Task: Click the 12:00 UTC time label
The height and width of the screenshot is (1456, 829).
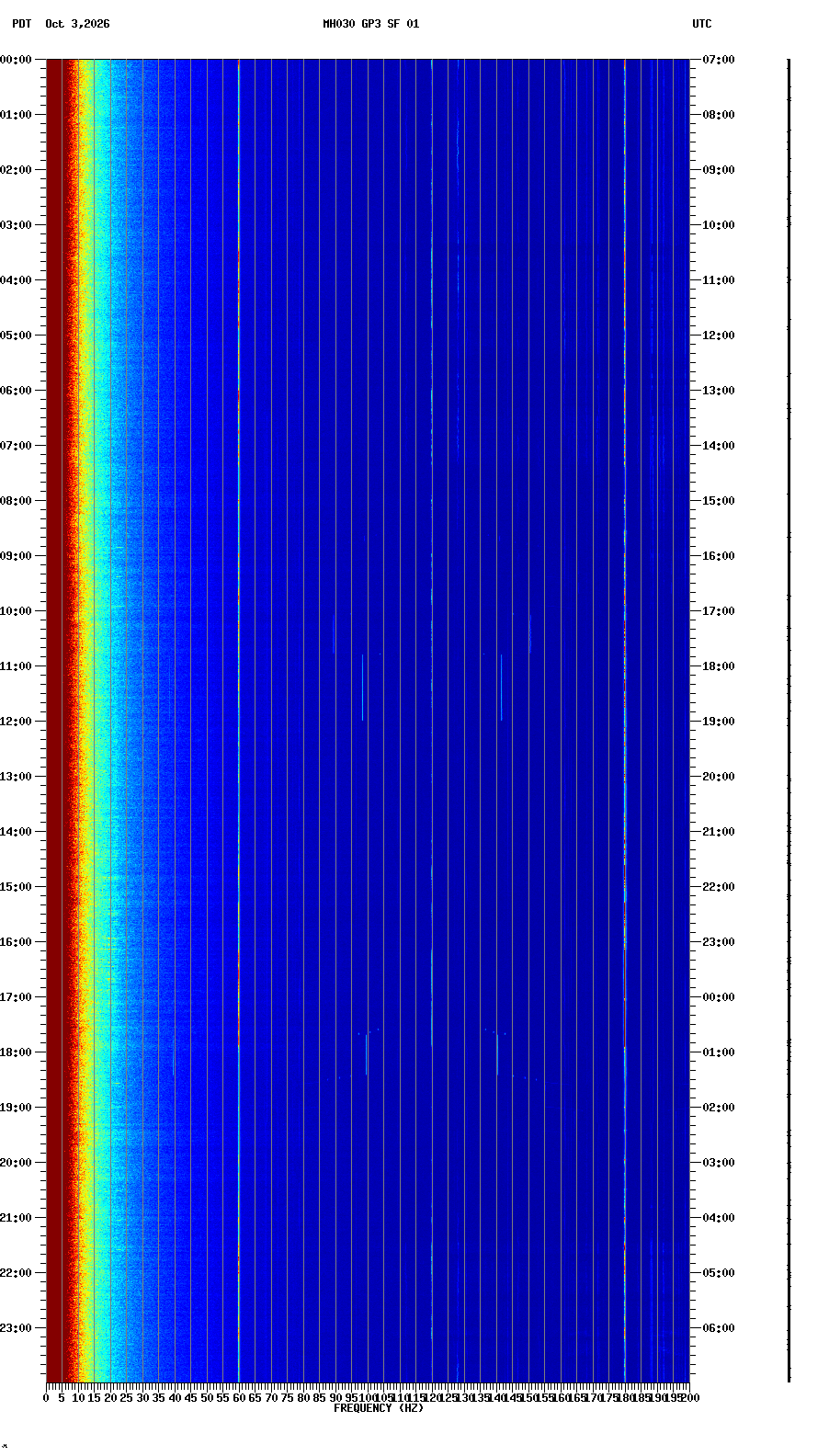Action: click(x=719, y=336)
